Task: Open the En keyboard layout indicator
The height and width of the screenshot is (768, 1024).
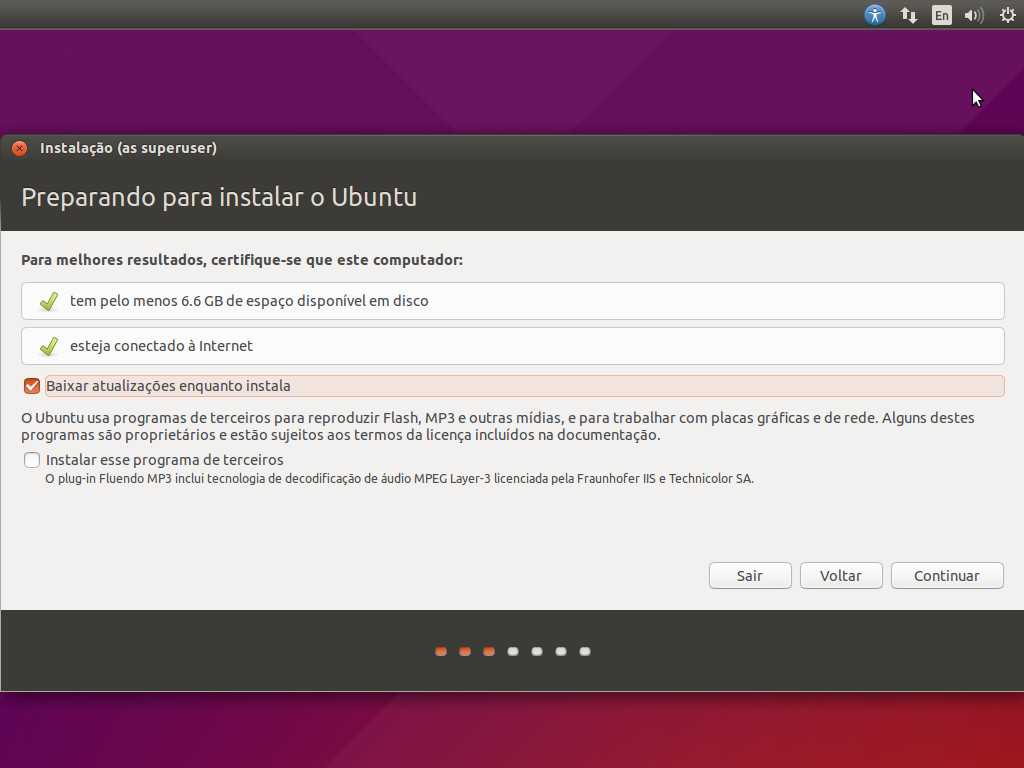Action: point(941,14)
